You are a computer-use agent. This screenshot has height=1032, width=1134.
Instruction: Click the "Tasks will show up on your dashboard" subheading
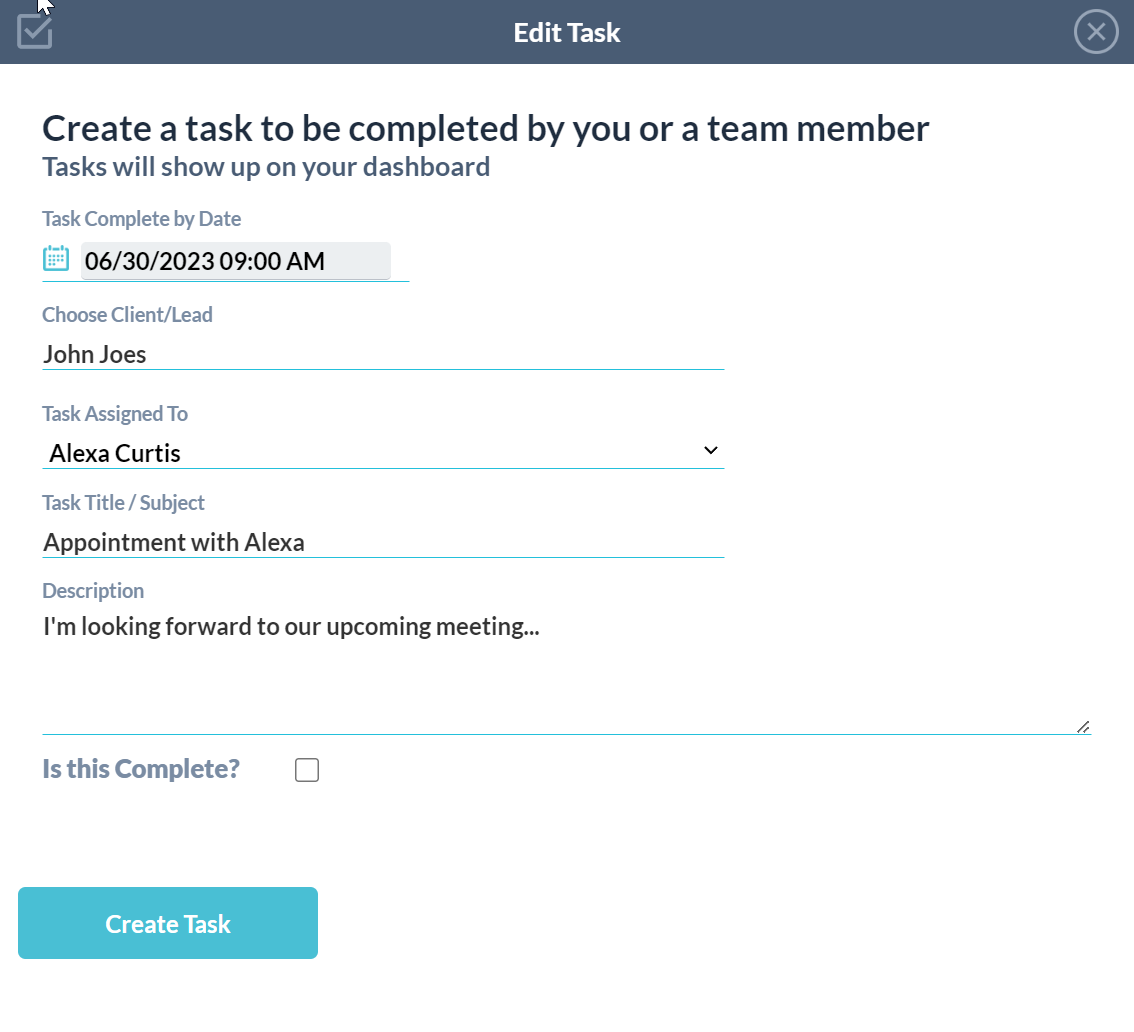pyautogui.click(x=266, y=167)
